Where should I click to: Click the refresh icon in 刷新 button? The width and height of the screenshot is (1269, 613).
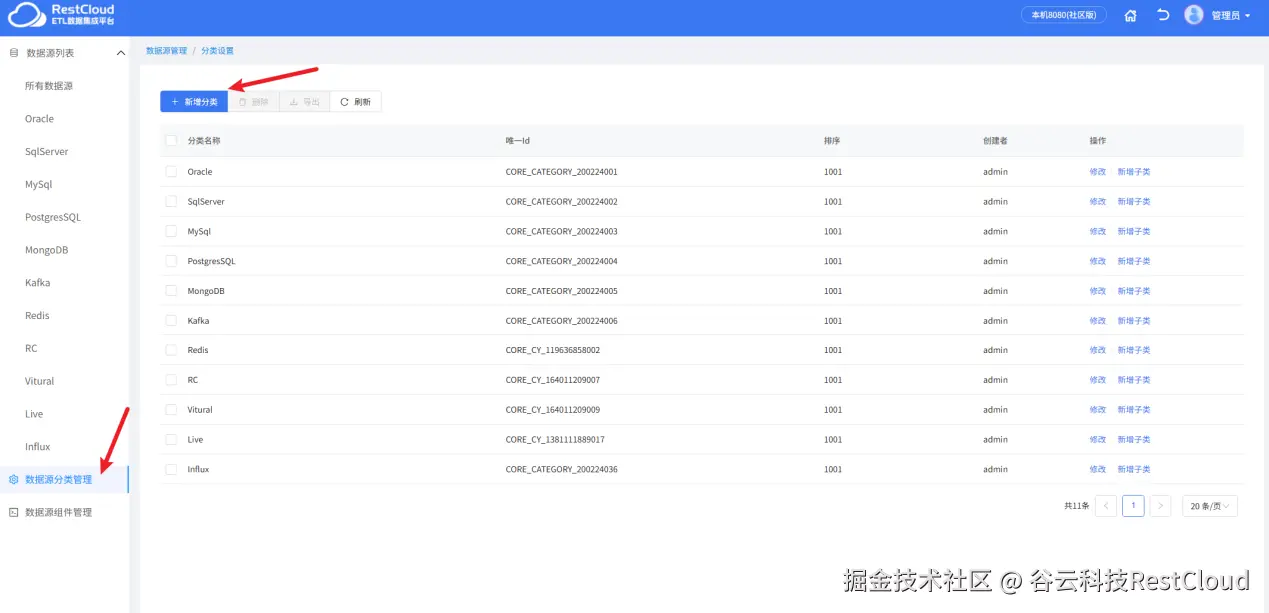pyautogui.click(x=344, y=102)
